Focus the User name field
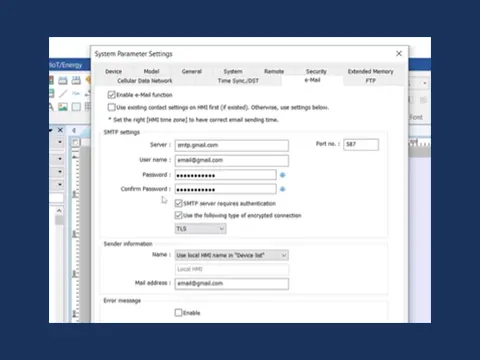Image resolution: width=480 pixels, height=360 pixels. (232, 160)
